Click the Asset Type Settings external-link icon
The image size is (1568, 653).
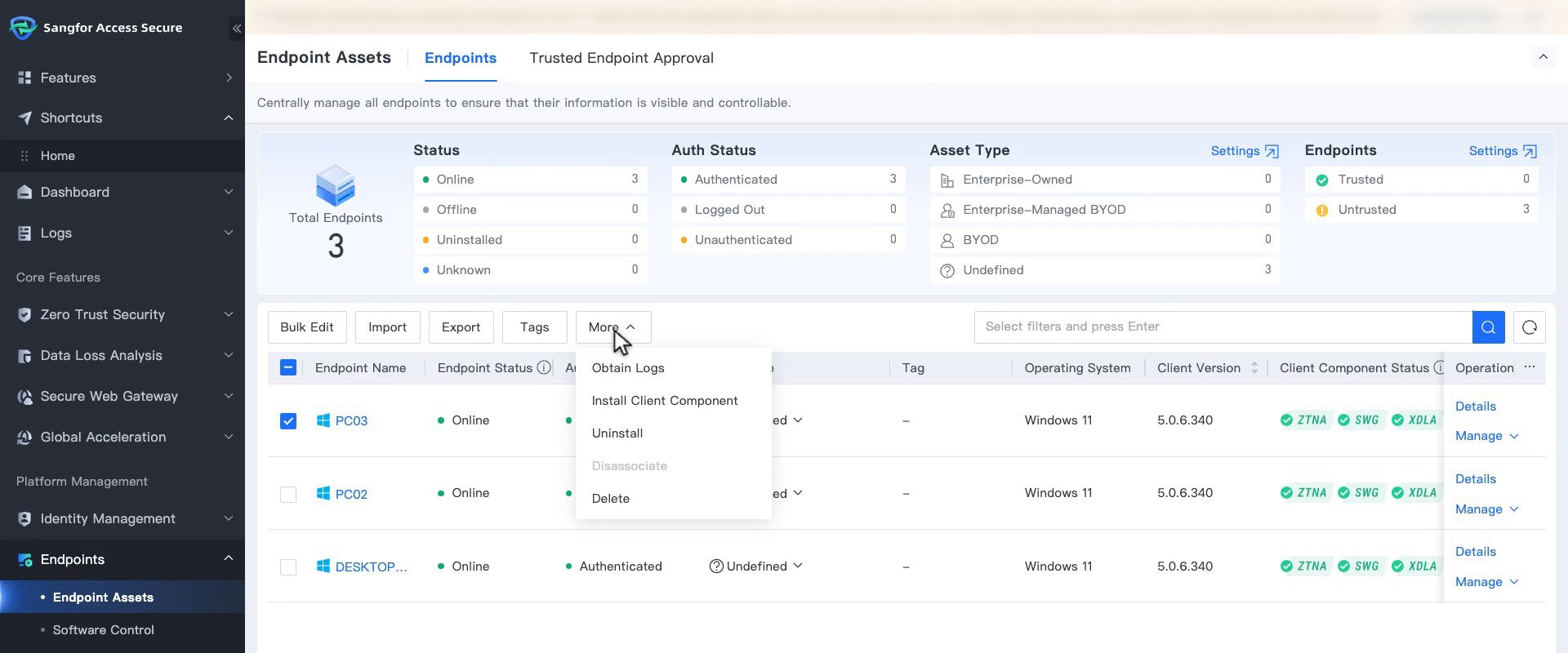(1272, 151)
